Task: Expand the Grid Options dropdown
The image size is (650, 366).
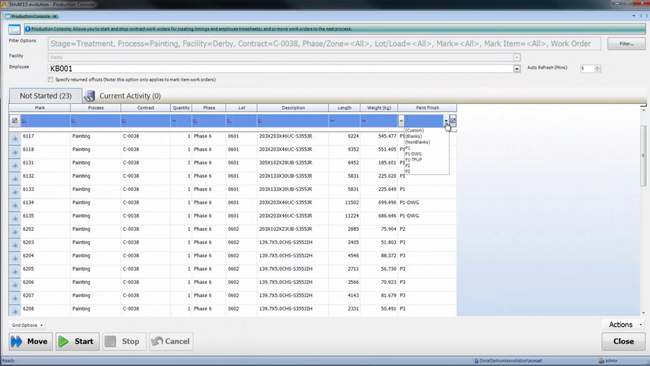Action: pyautogui.click(x=27, y=325)
